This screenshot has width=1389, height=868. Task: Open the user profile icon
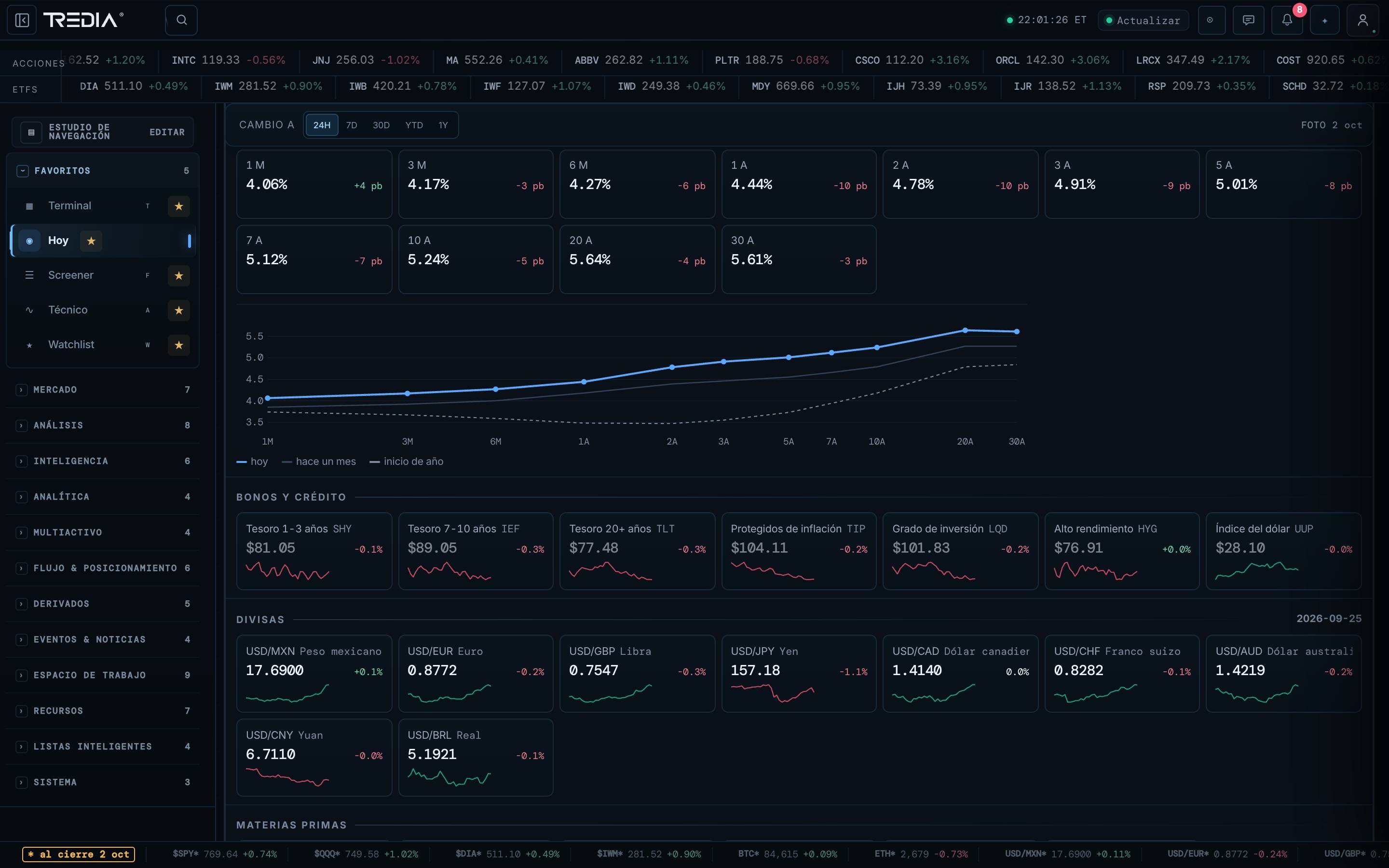click(1362, 20)
